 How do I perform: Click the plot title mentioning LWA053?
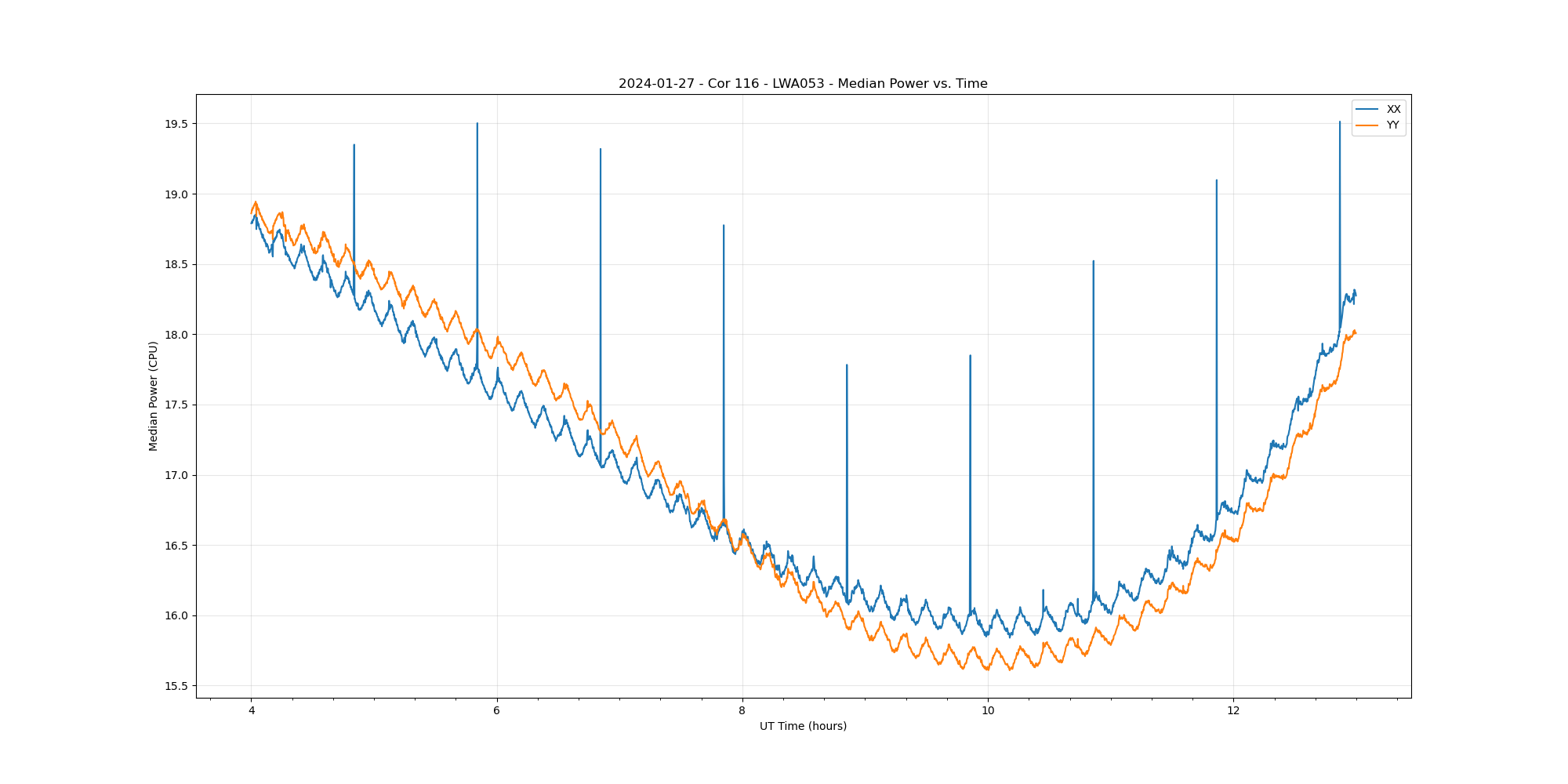(x=803, y=84)
